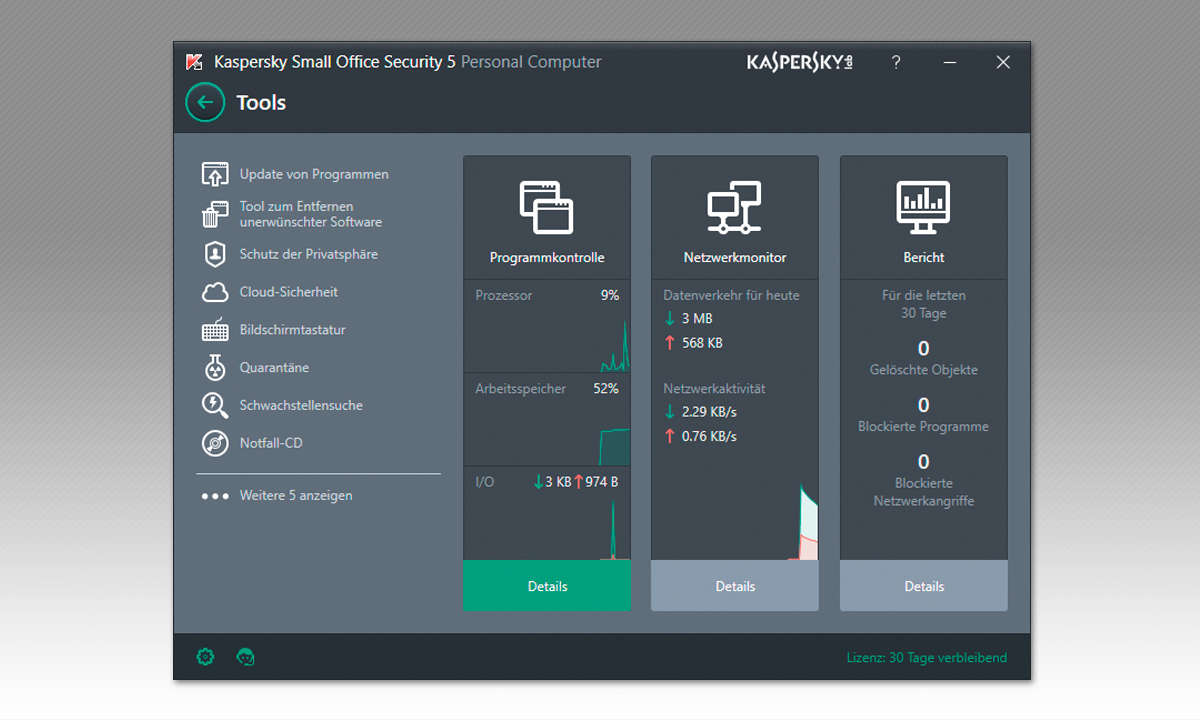Click the Tools page heading
1200x720 pixels.
click(x=261, y=102)
